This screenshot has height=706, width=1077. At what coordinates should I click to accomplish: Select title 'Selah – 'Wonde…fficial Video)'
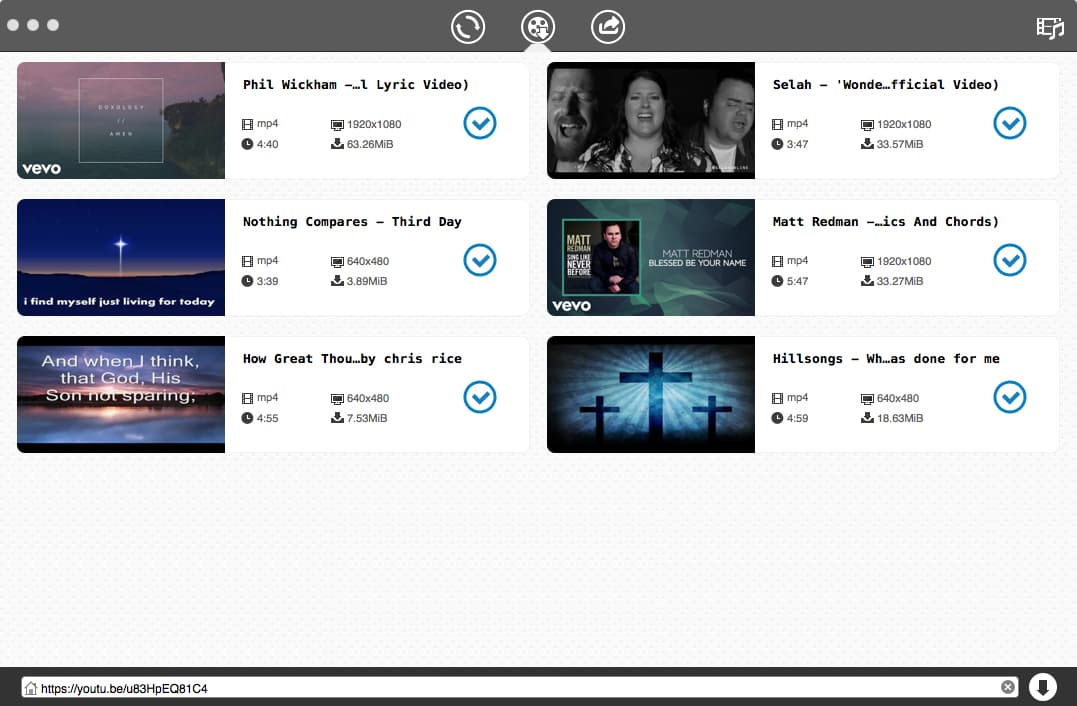[x=885, y=84]
